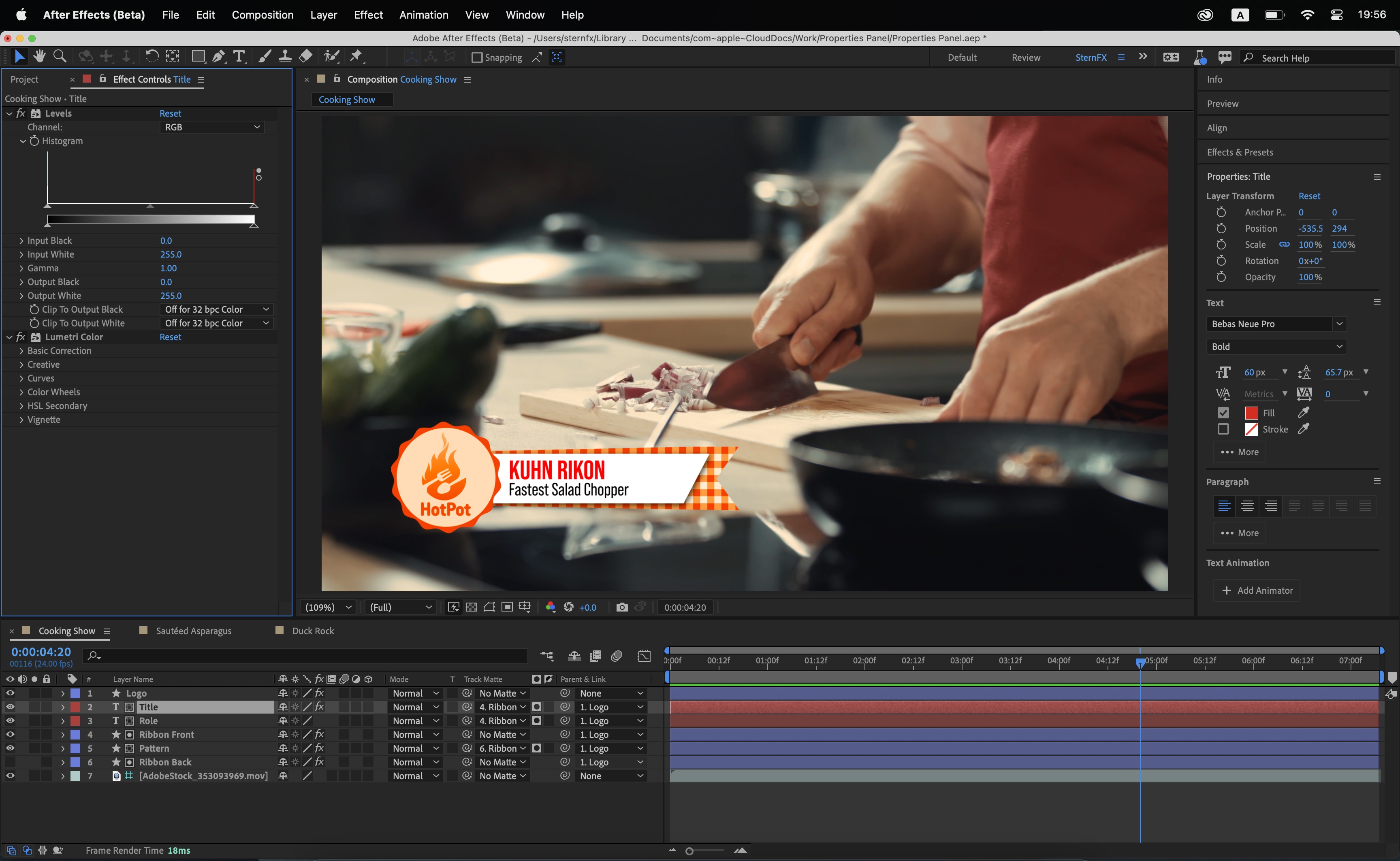The image size is (1400, 861).
Task: Toggle Snapping on
Action: click(x=477, y=57)
